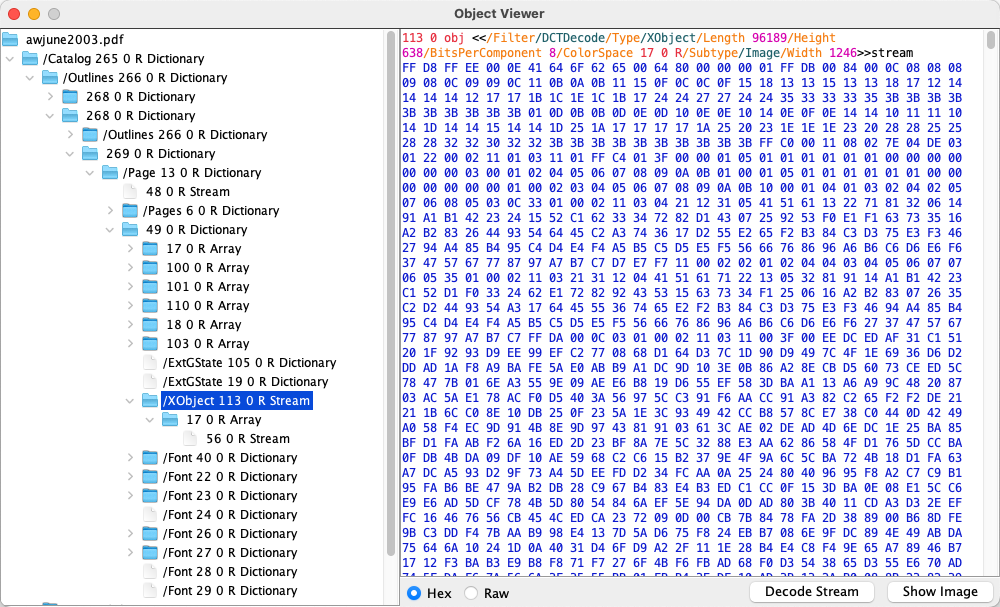The height and width of the screenshot is (607, 1000).
Task: Select the /ExtGState 19 0 R Dictionary item
Action: 245,382
